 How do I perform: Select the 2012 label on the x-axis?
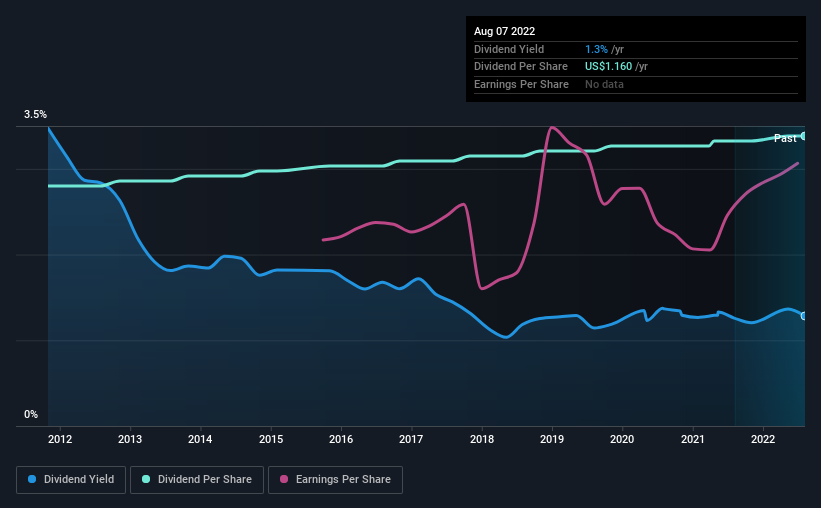[x=59, y=439]
